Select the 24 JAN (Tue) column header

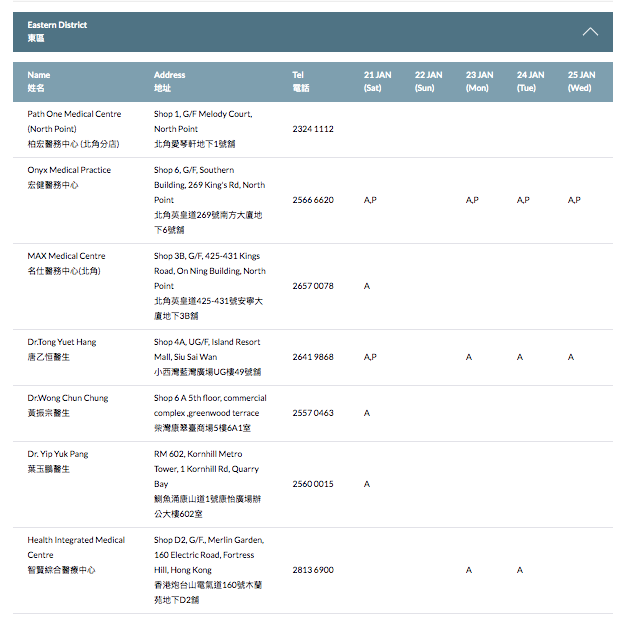(530, 81)
